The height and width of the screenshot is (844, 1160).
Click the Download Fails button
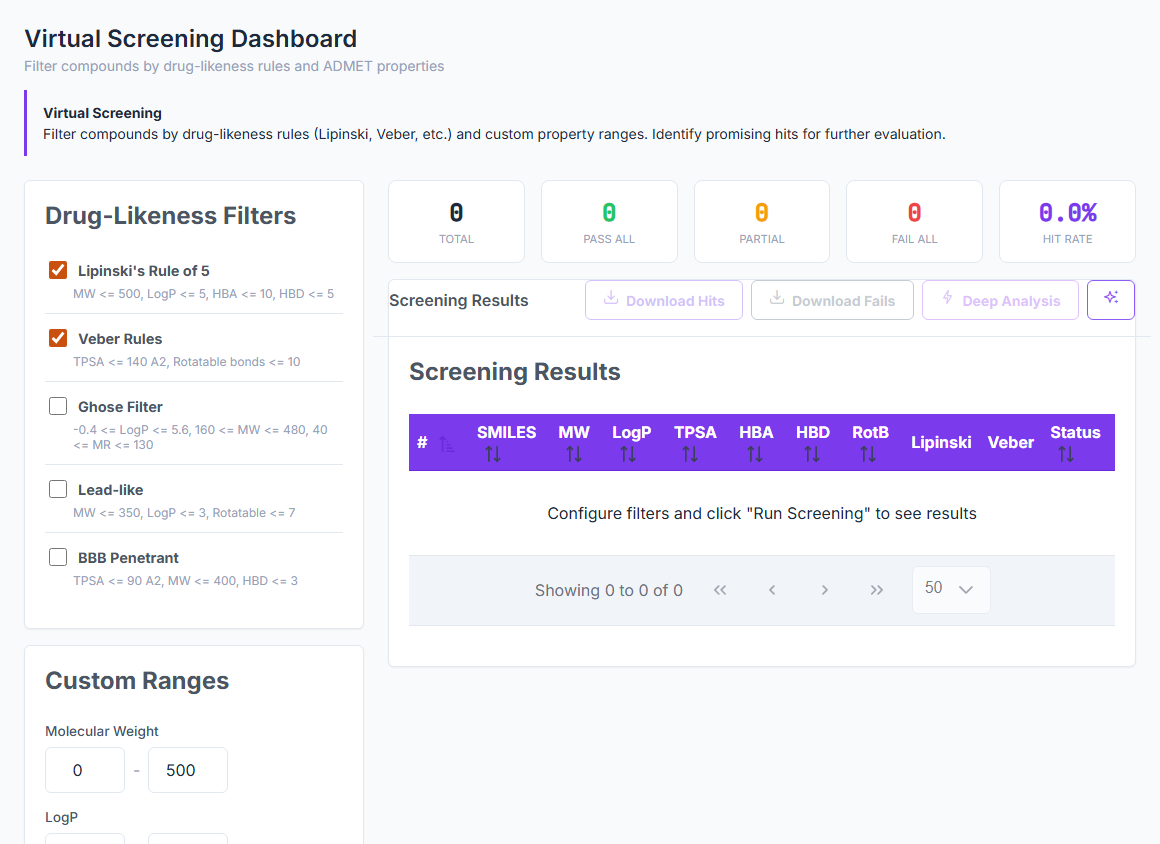(x=832, y=300)
